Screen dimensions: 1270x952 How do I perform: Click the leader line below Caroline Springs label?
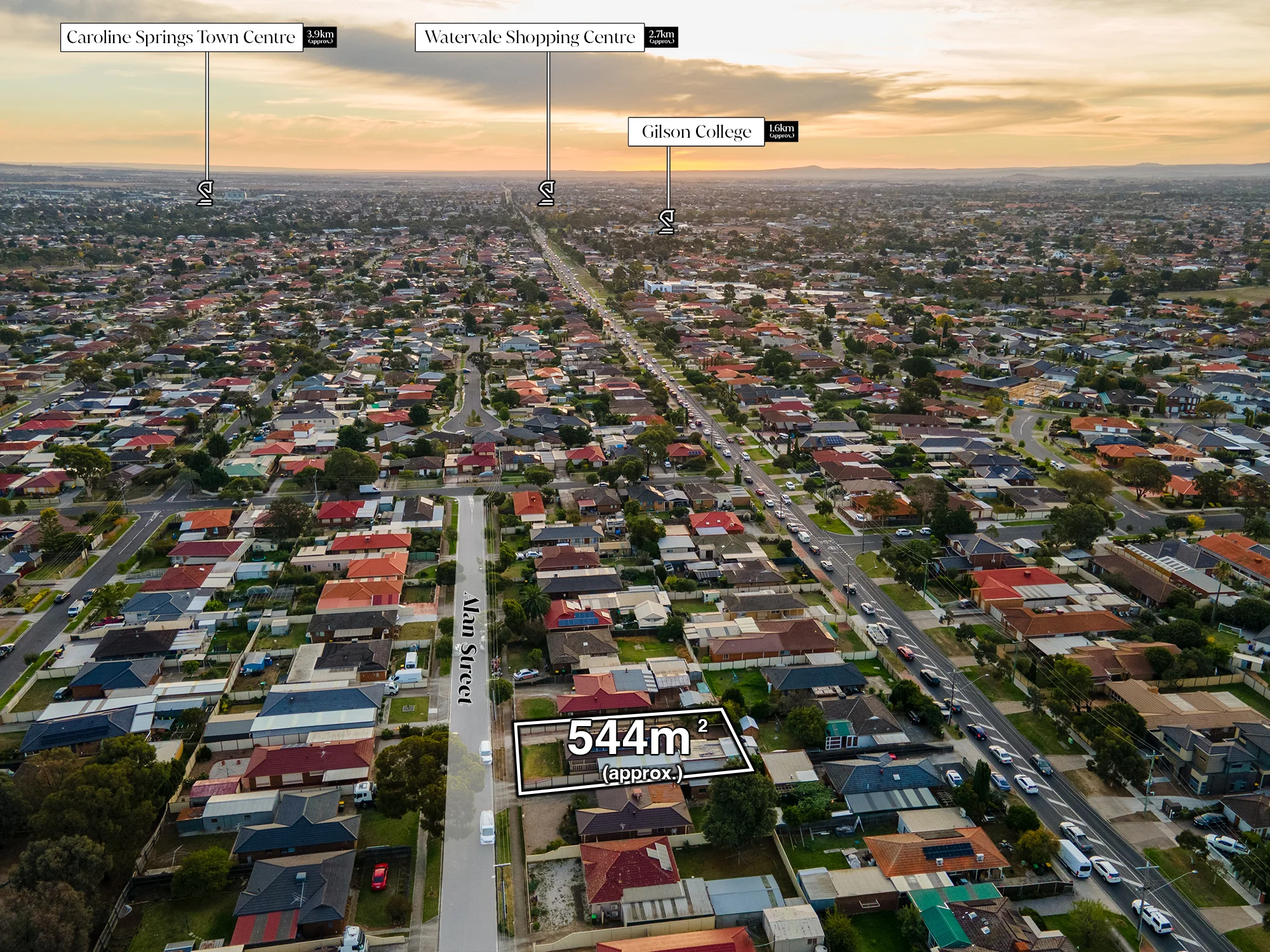(x=207, y=116)
